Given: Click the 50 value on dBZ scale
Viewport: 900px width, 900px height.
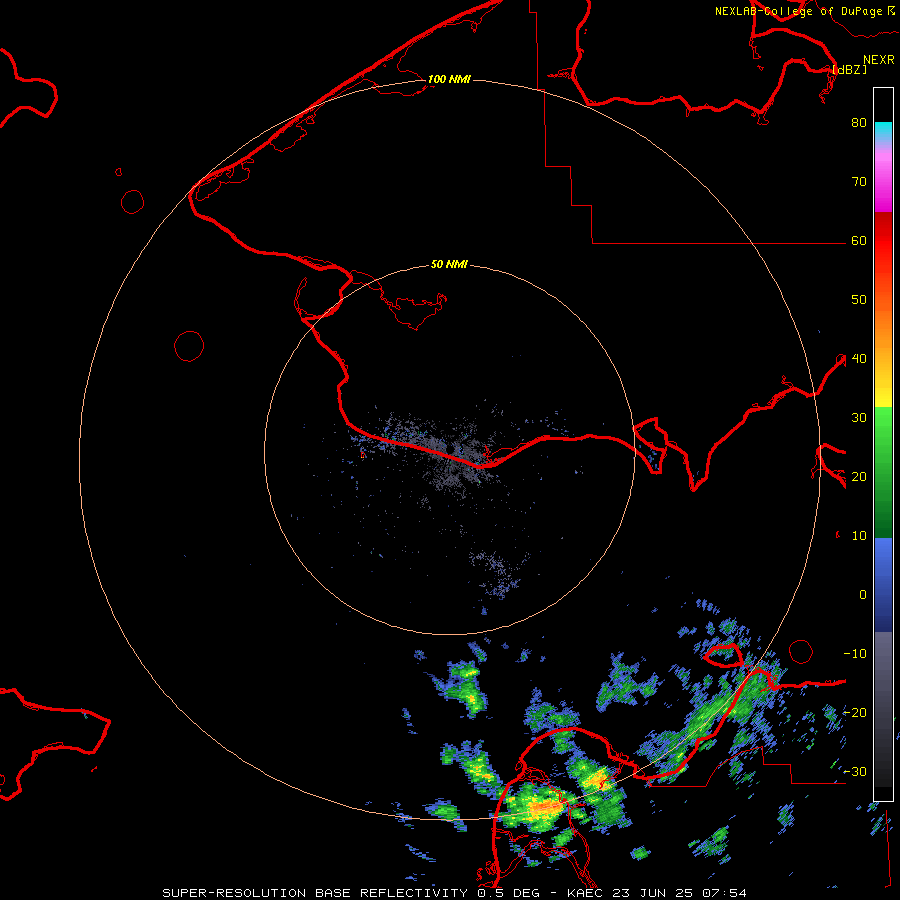Looking at the screenshot, I should tap(859, 300).
